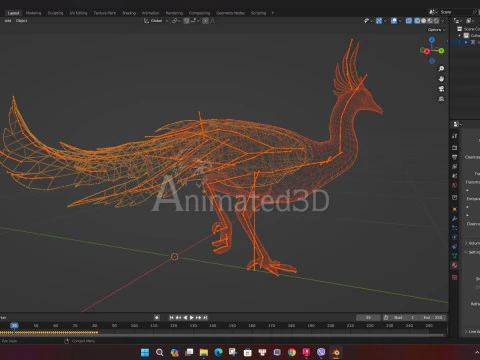Toggle viewport overlays display
Image resolution: width=480 pixels, height=360 pixels.
394,21
